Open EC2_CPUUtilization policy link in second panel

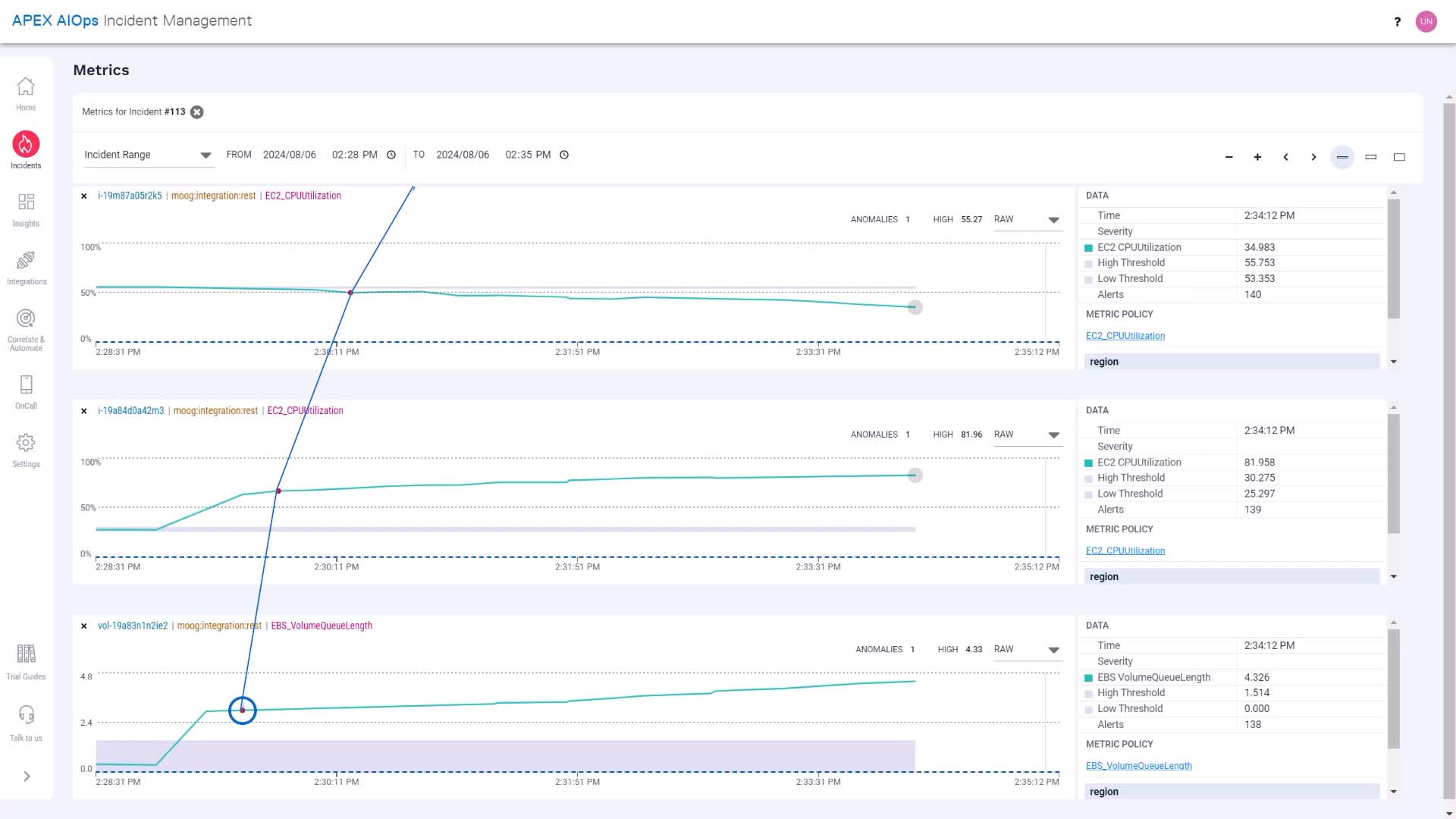1125,551
